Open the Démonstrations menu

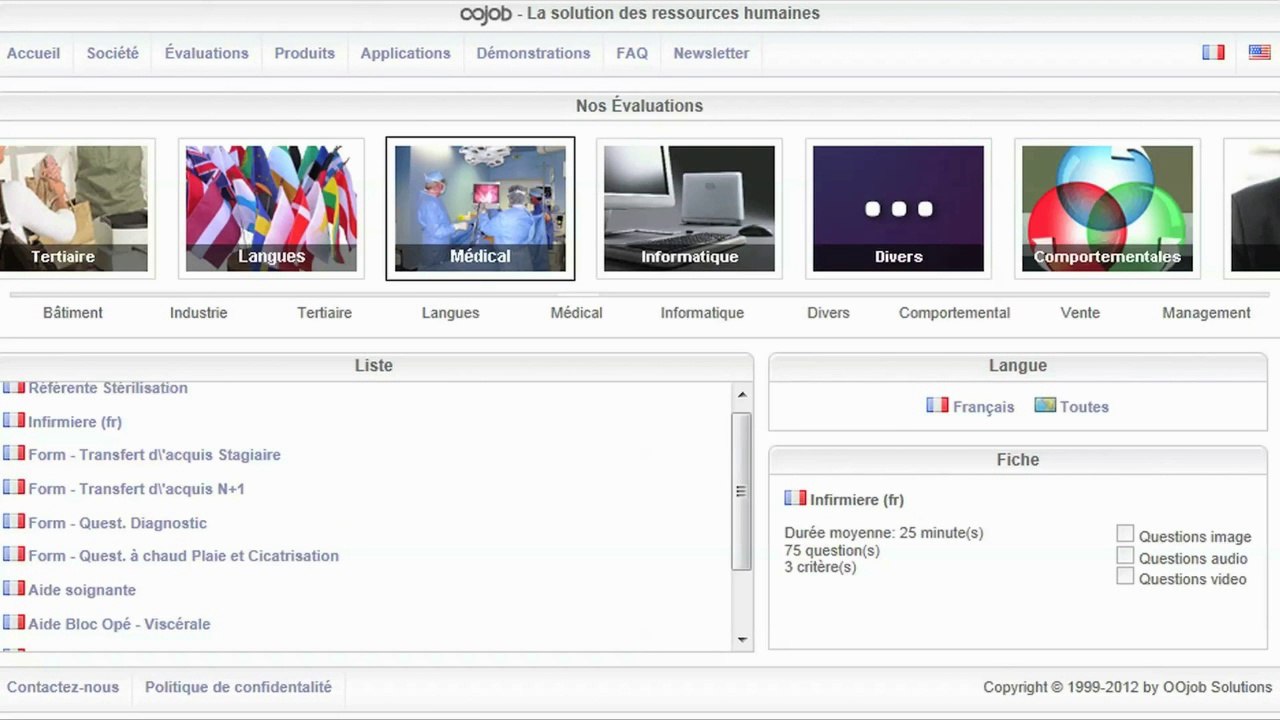[533, 53]
